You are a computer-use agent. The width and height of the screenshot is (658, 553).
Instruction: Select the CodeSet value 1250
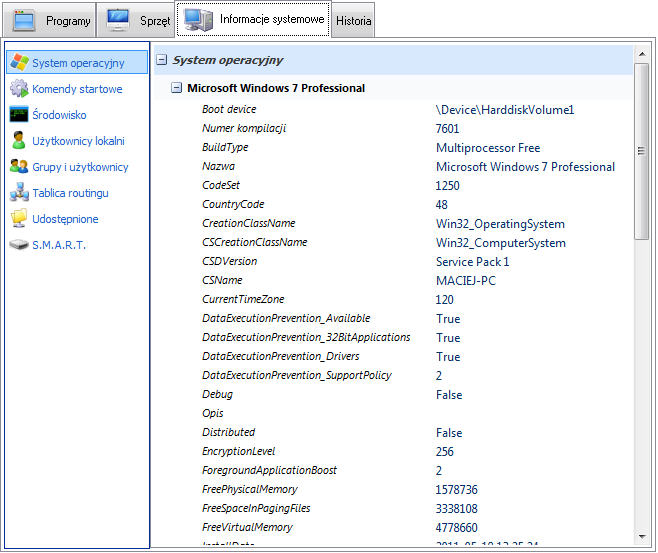pyautogui.click(x=447, y=186)
